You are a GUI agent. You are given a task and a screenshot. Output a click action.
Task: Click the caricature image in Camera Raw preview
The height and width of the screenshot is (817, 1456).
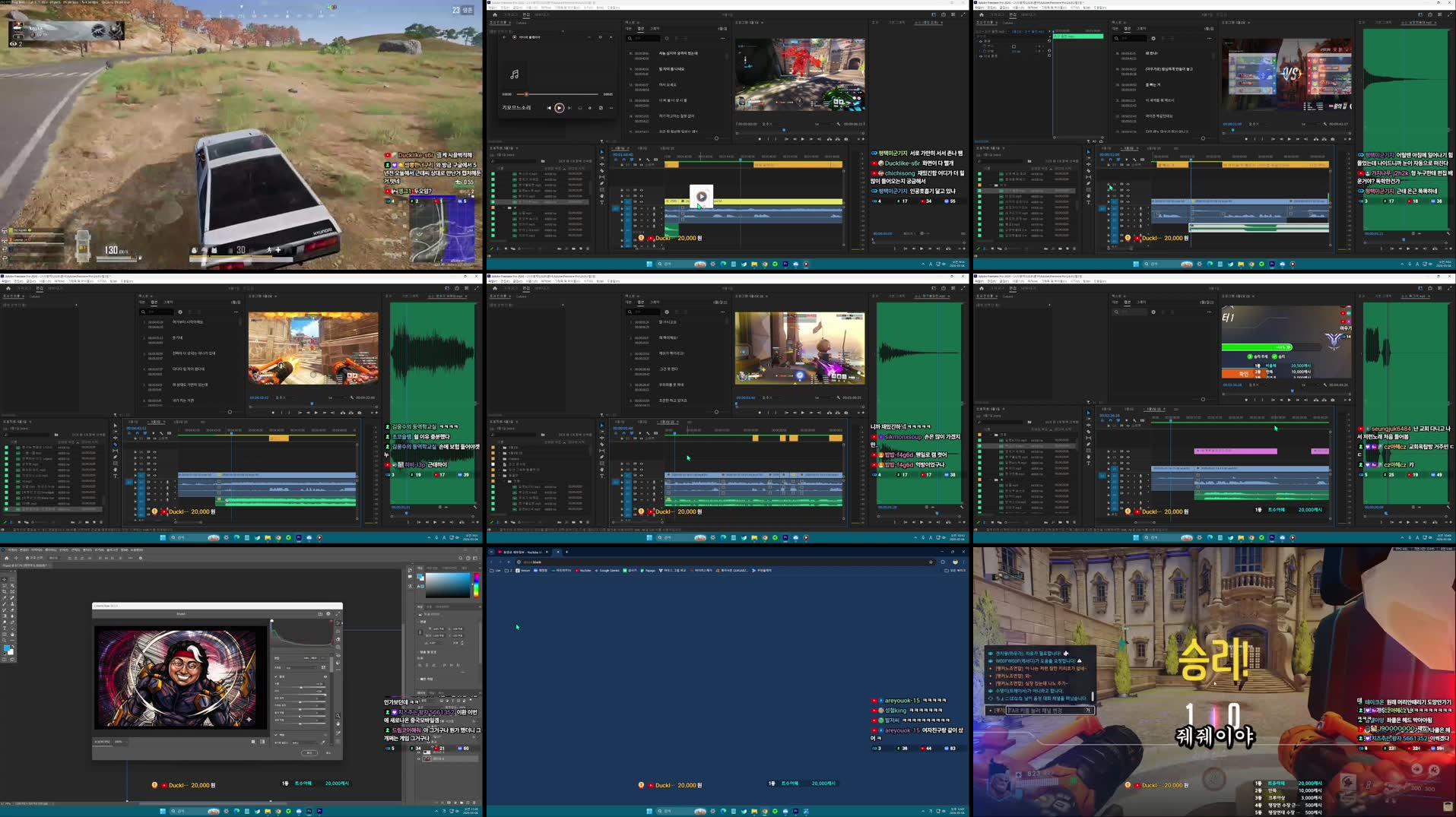click(180, 676)
